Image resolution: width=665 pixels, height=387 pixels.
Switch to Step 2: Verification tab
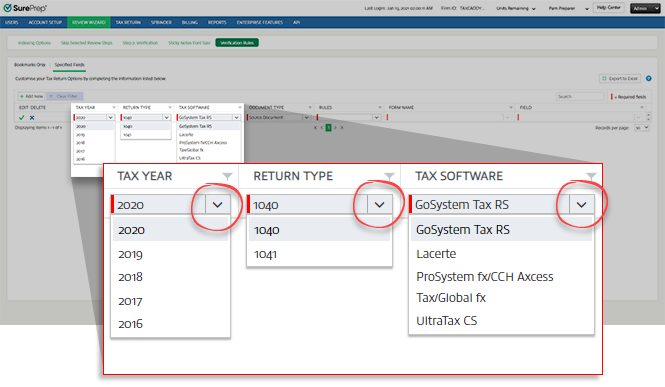(140, 43)
